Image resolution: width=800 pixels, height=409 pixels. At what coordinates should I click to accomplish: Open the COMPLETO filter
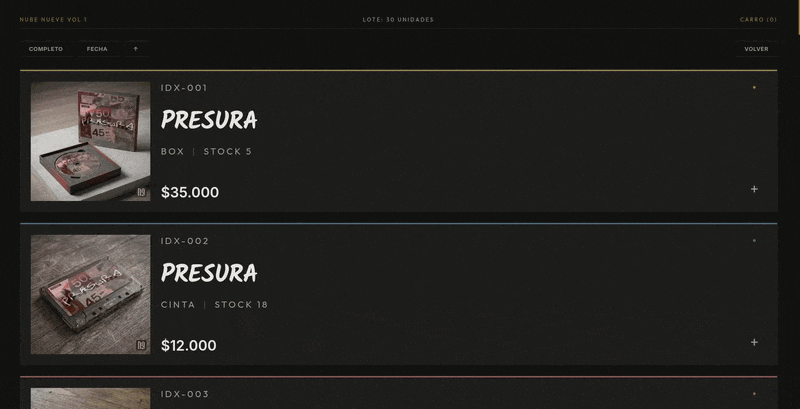coord(46,49)
